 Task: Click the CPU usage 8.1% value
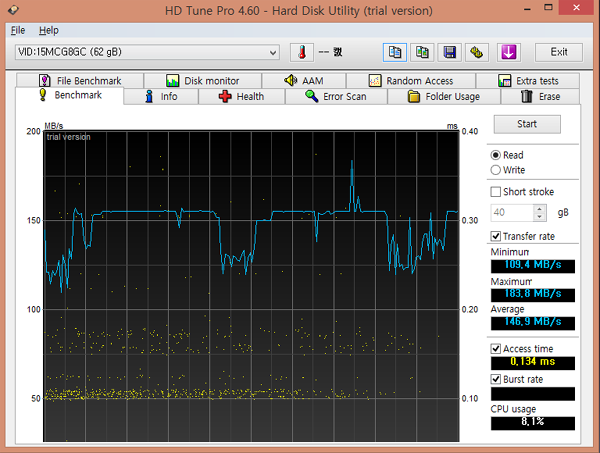(533, 423)
